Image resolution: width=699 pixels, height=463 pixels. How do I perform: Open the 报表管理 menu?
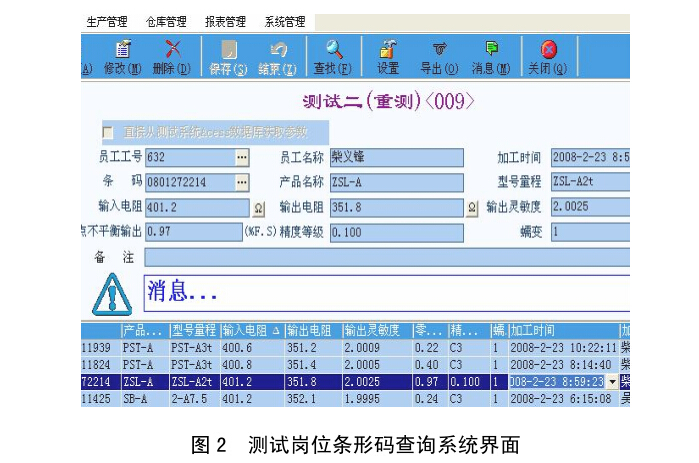[x=225, y=21]
